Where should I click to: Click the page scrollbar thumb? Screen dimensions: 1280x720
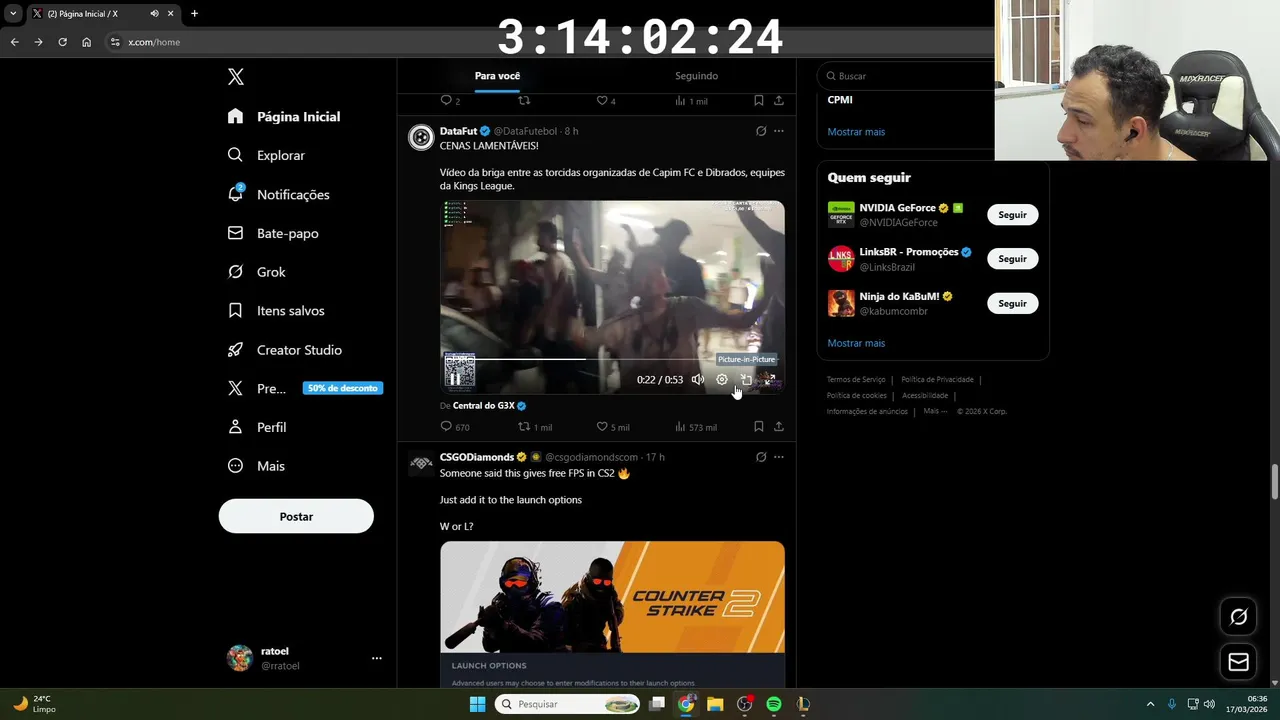coord(1275,481)
